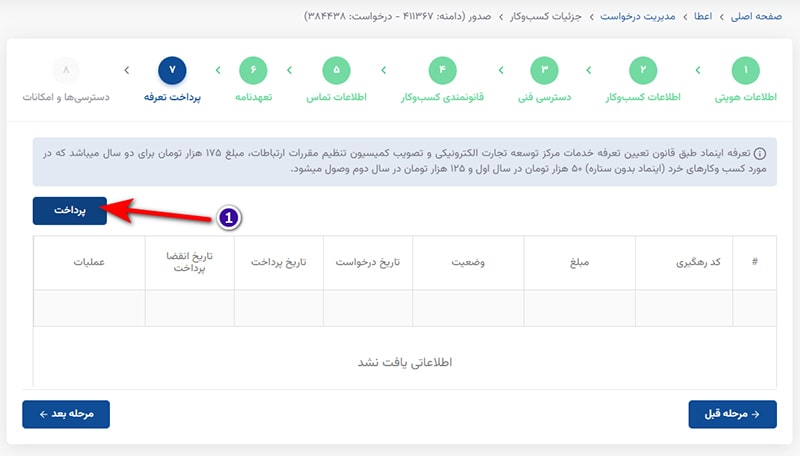The width and height of the screenshot is (800, 456).
Task: Go back with مرحله قبل button
Action: tap(733, 414)
